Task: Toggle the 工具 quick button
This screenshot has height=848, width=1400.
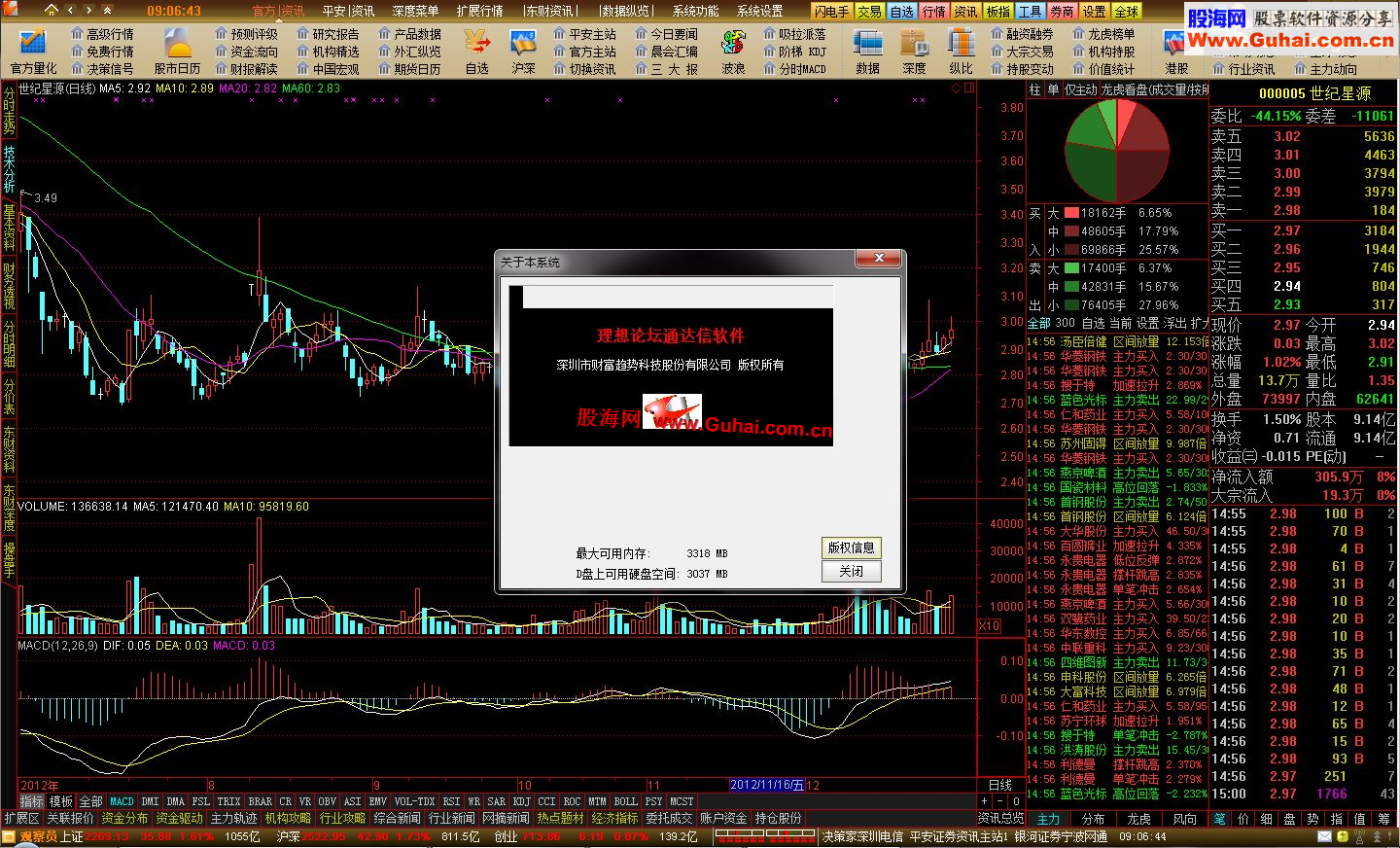Action: tap(1030, 11)
